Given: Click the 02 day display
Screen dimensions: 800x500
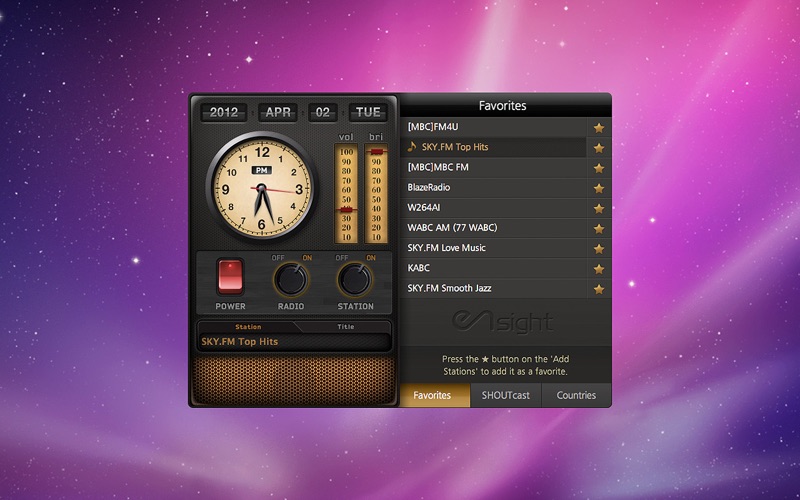Looking at the screenshot, I should coord(322,112).
